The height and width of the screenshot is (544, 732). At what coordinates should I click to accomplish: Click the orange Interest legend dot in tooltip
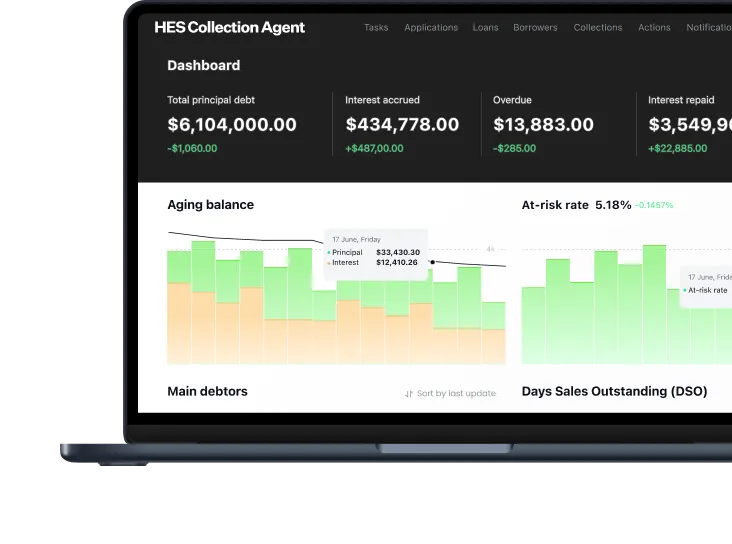click(328, 263)
